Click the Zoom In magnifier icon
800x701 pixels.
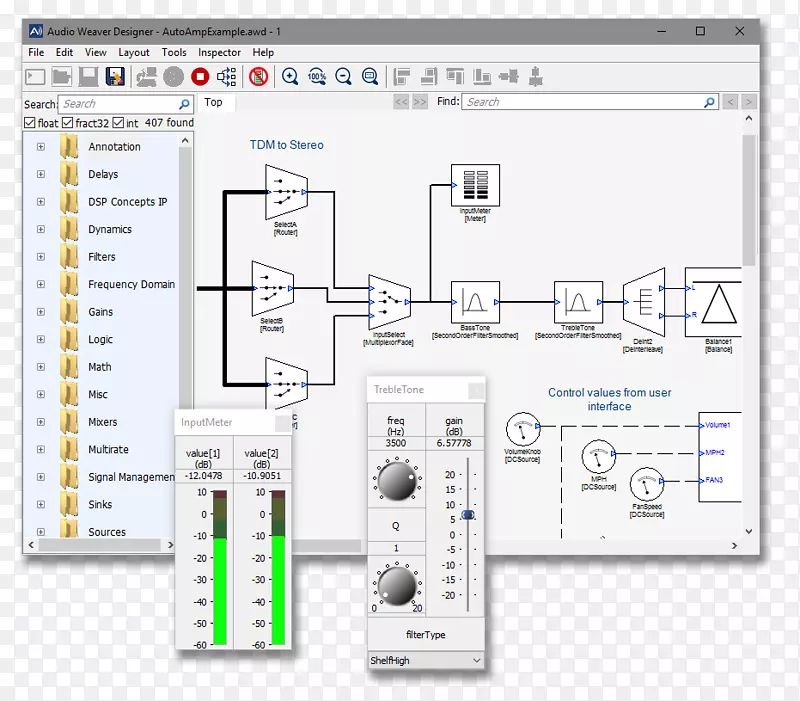pyautogui.click(x=290, y=76)
